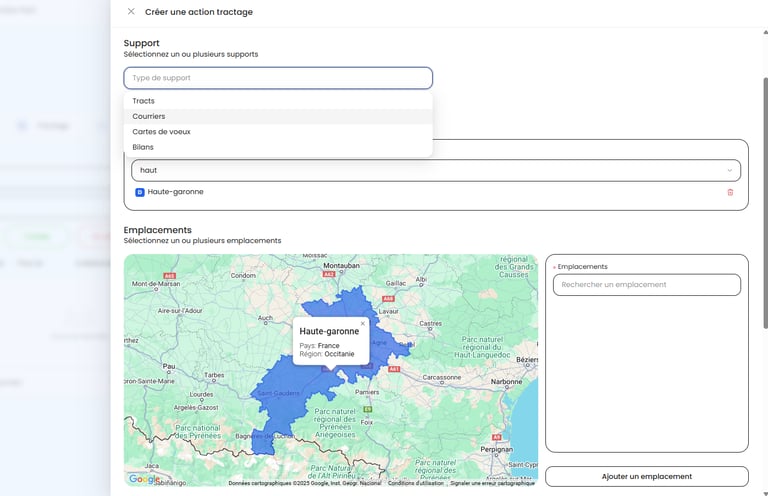Click Pamiers label on the map
This screenshot has height=496, width=768.
click(x=367, y=392)
